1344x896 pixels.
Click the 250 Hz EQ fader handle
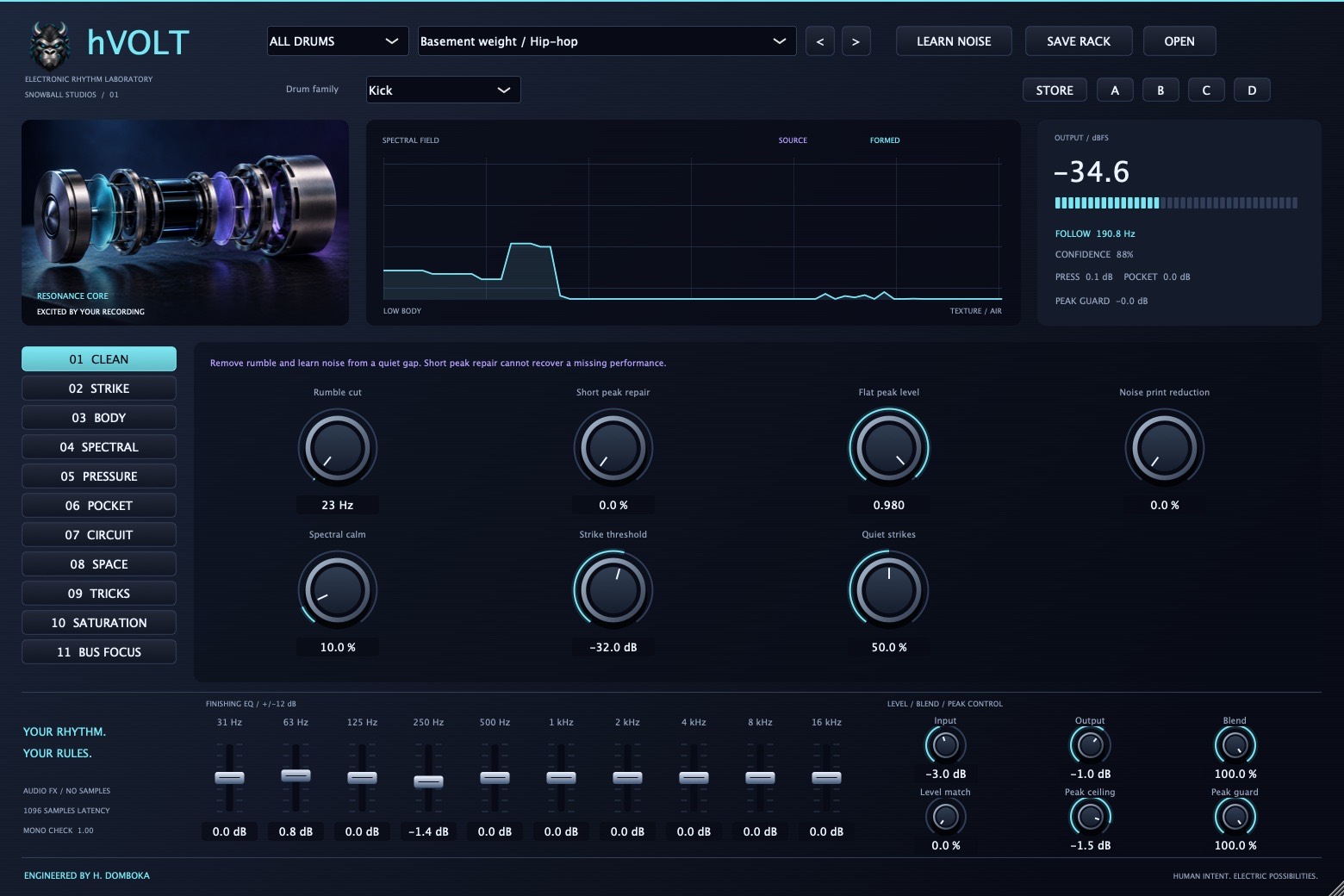pyautogui.click(x=428, y=781)
